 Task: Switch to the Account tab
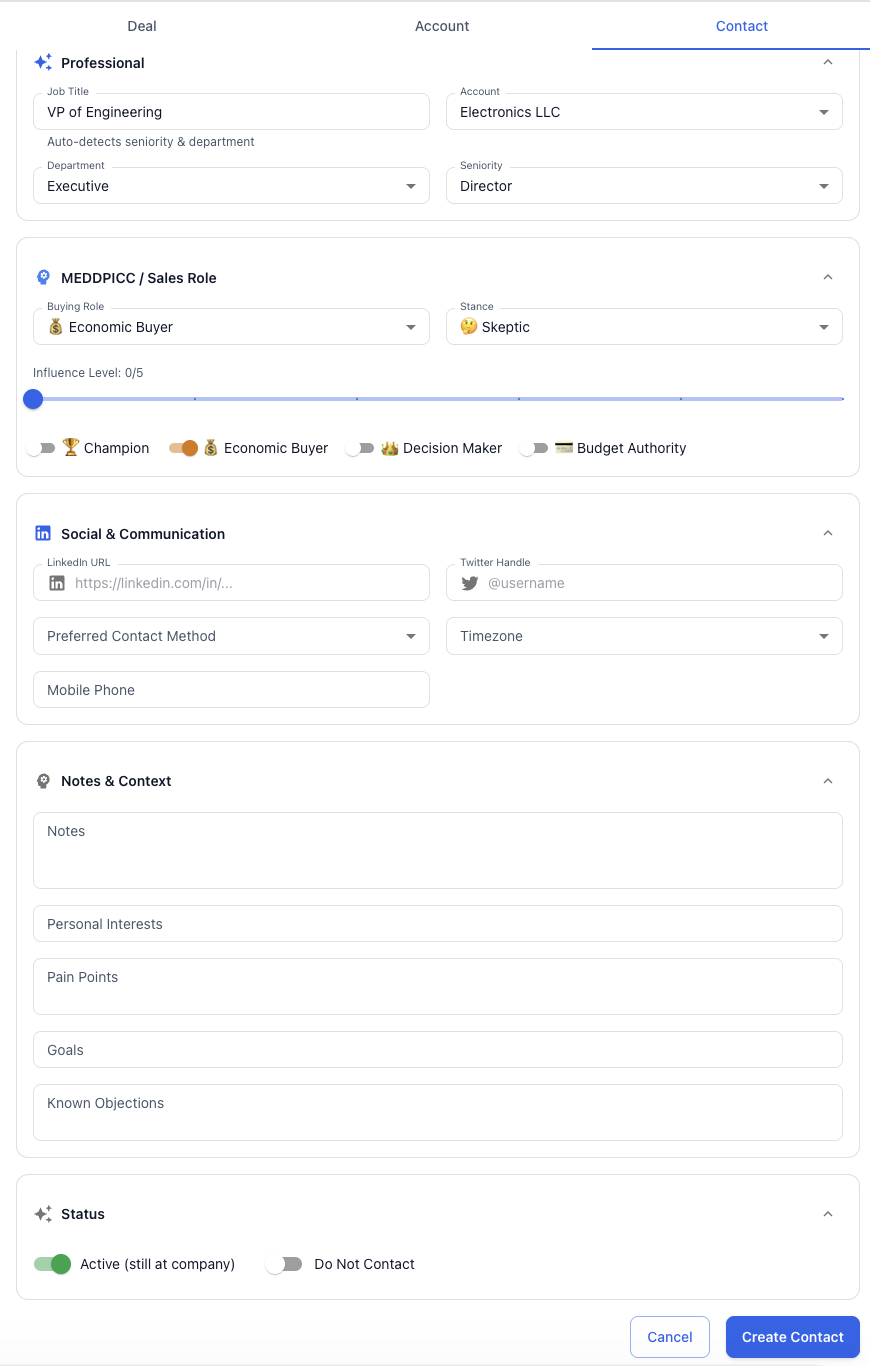click(x=442, y=26)
